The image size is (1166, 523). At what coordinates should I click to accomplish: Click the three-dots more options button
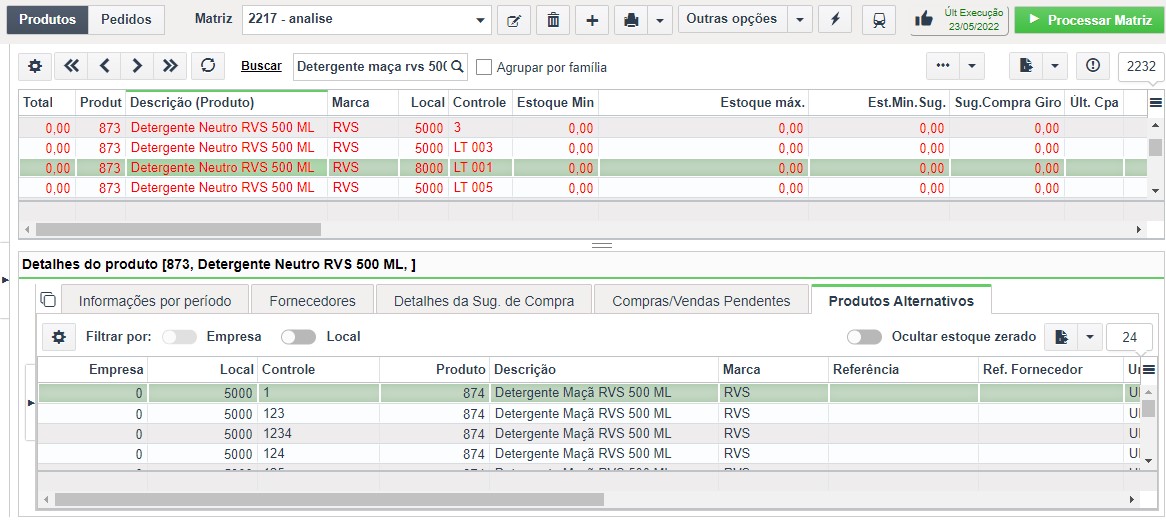click(x=943, y=66)
